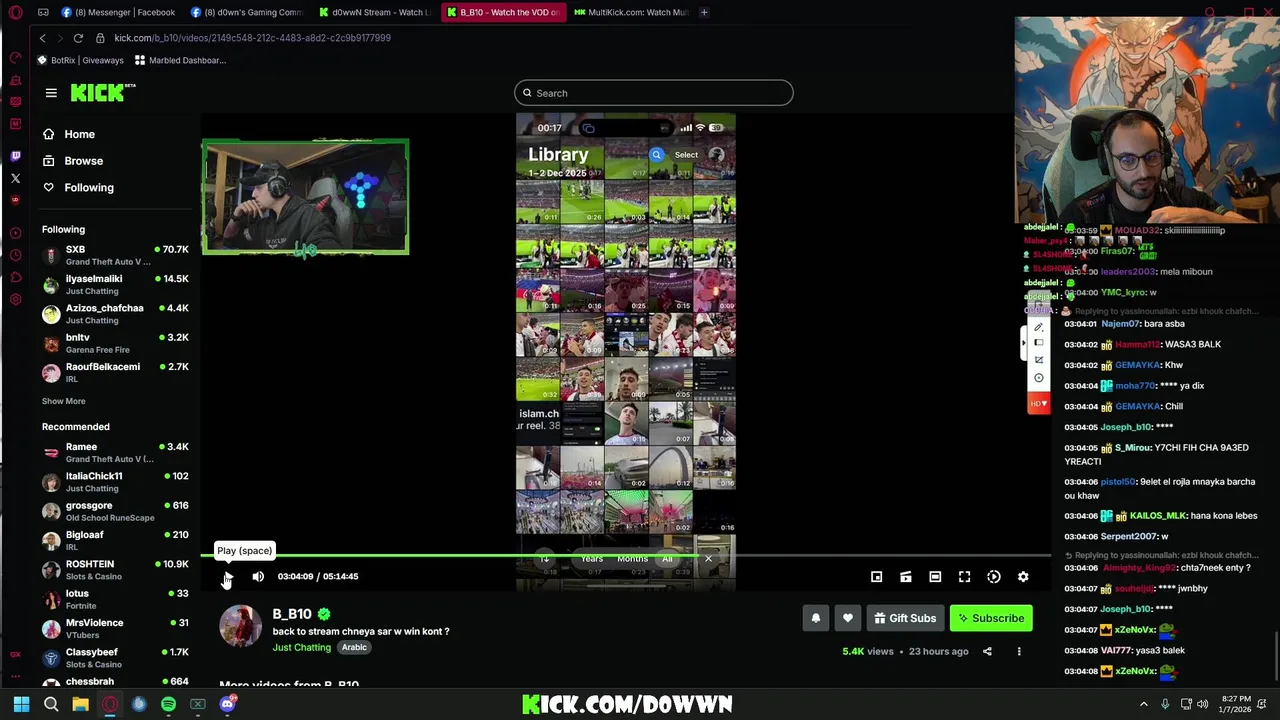1280x720 pixels.
Task: Open File Explorer from taskbar
Action: (x=80, y=704)
